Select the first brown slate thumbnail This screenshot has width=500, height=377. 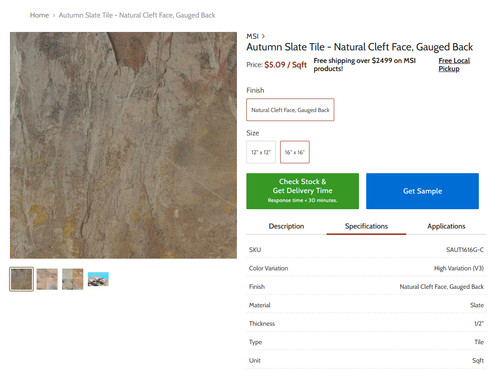point(22,279)
